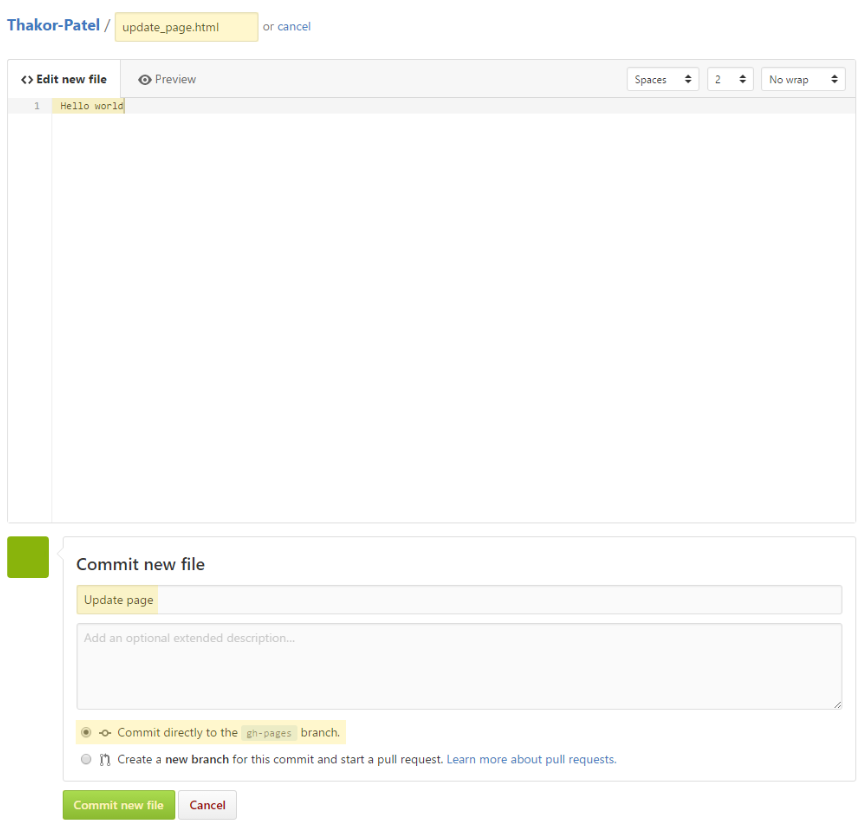This screenshot has height=824, width=865.
Task: Open the Spaces indent mode dropdown
Action: pos(663,79)
